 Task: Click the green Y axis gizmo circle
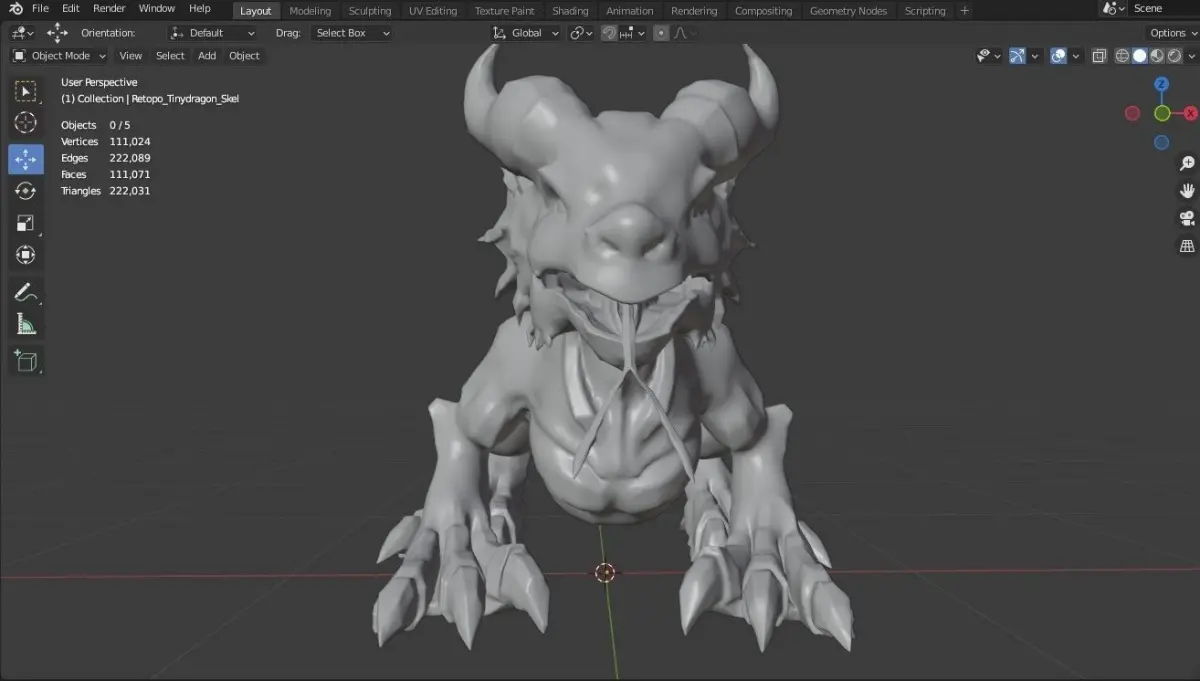click(1162, 113)
